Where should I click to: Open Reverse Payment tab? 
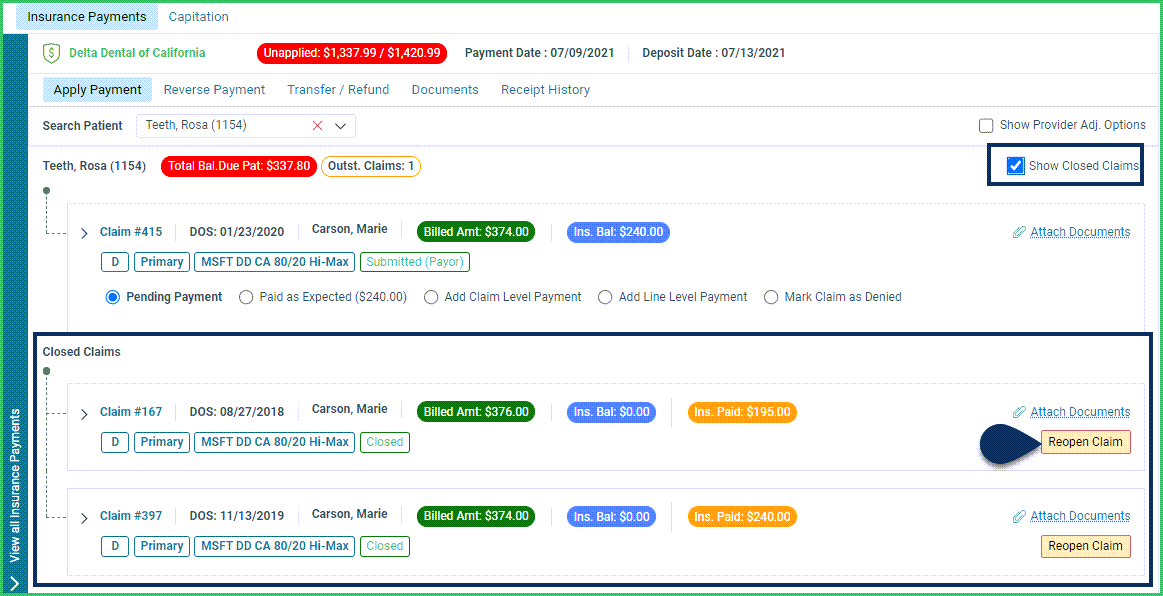[214, 90]
